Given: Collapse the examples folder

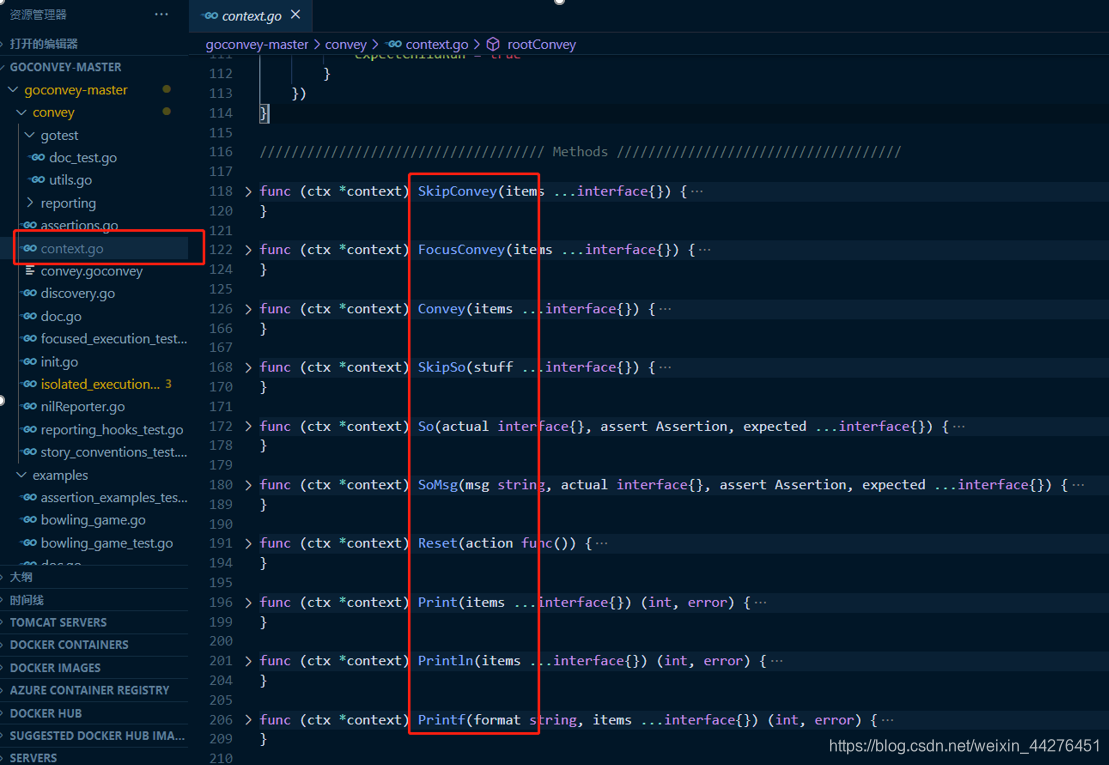Looking at the screenshot, I should (x=60, y=475).
